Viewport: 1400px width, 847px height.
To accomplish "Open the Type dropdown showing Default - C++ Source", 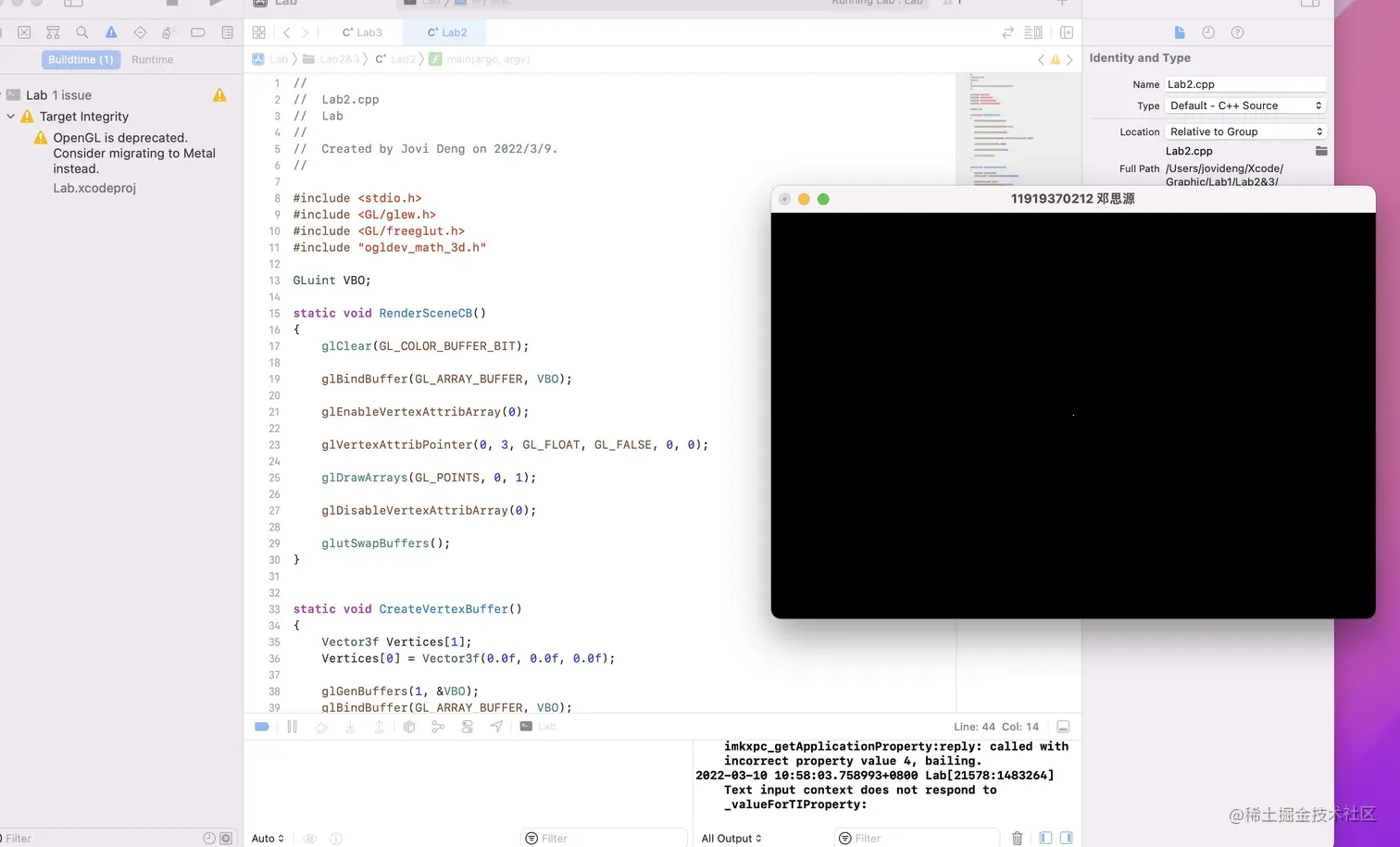I will pos(1244,105).
